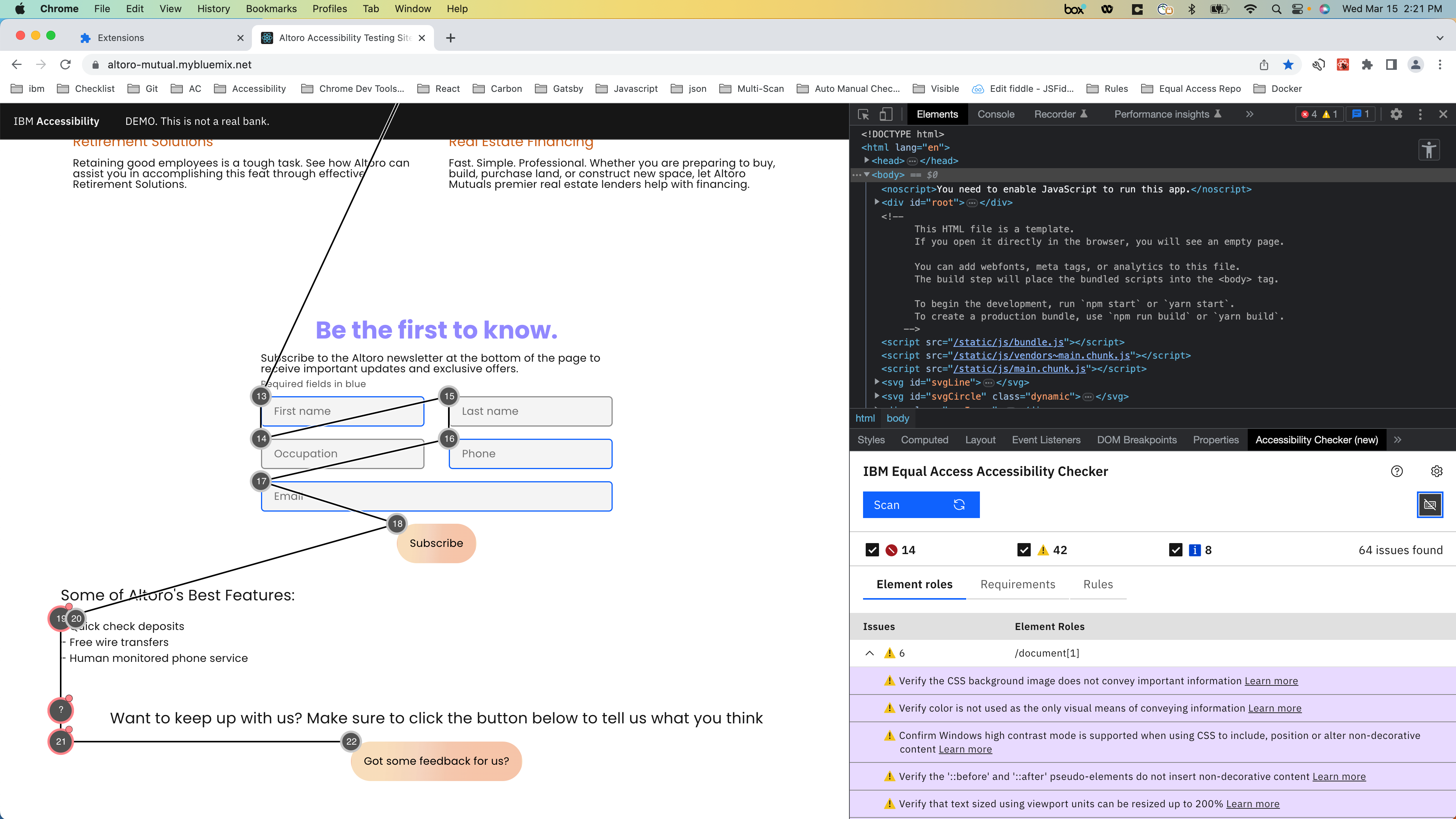
Task: Click the DevTools more panels chevron
Action: (x=1249, y=114)
